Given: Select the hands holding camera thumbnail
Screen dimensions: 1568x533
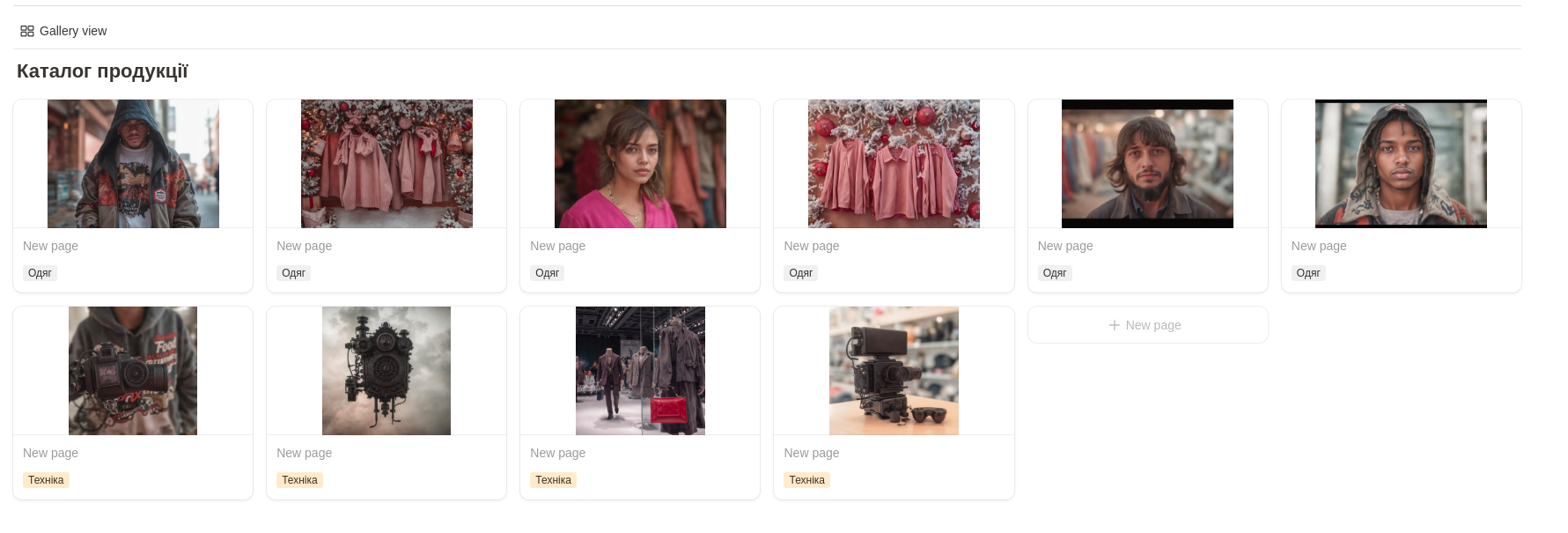Looking at the screenshot, I should tap(133, 371).
